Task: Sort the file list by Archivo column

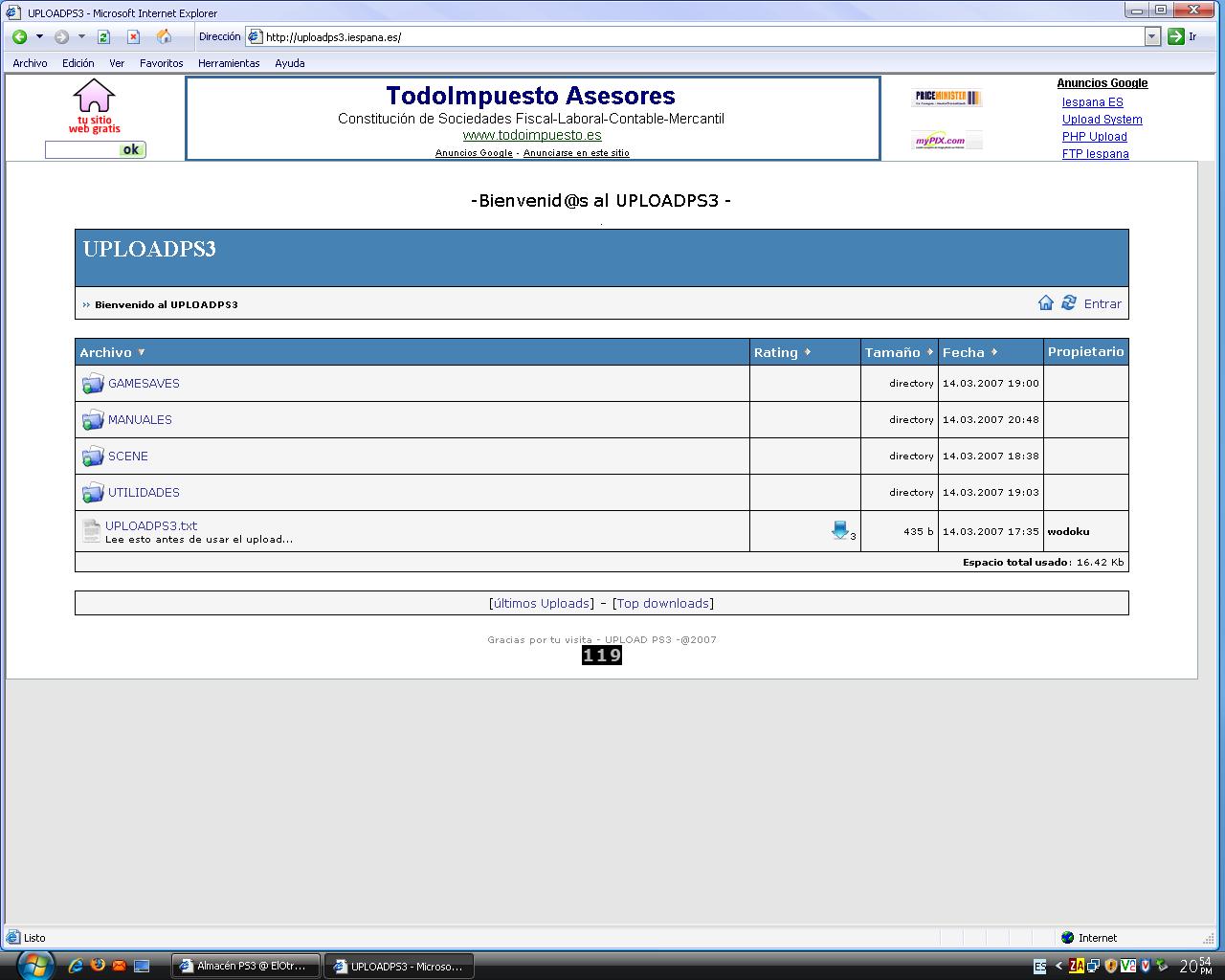Action: pyautogui.click(x=112, y=352)
